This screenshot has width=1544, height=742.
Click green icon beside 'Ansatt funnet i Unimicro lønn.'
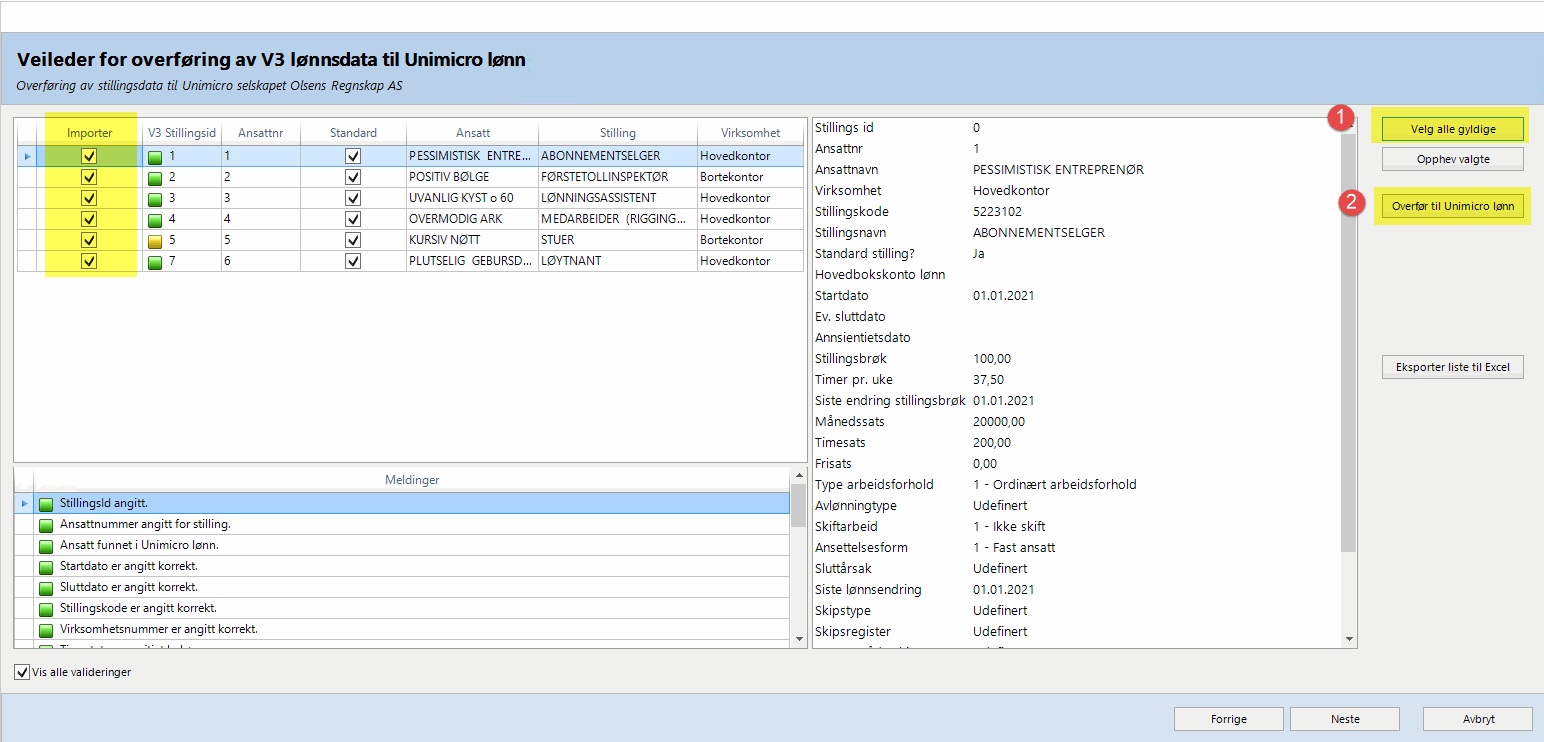pyautogui.click(x=46, y=545)
